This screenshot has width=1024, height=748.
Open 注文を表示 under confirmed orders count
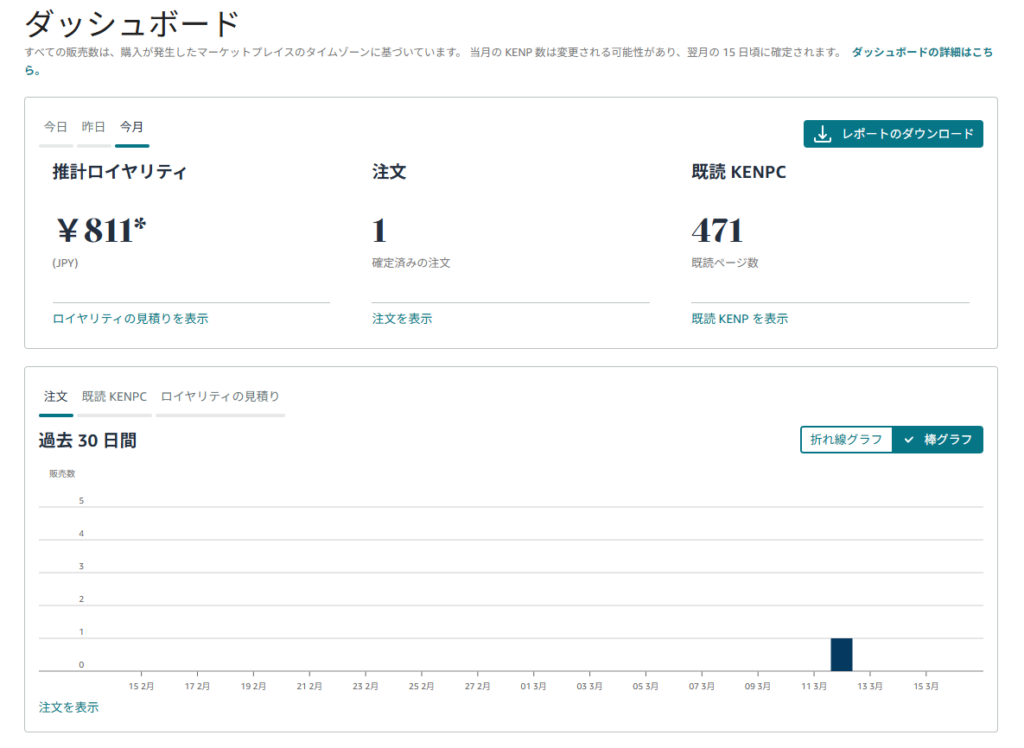[x=402, y=319]
